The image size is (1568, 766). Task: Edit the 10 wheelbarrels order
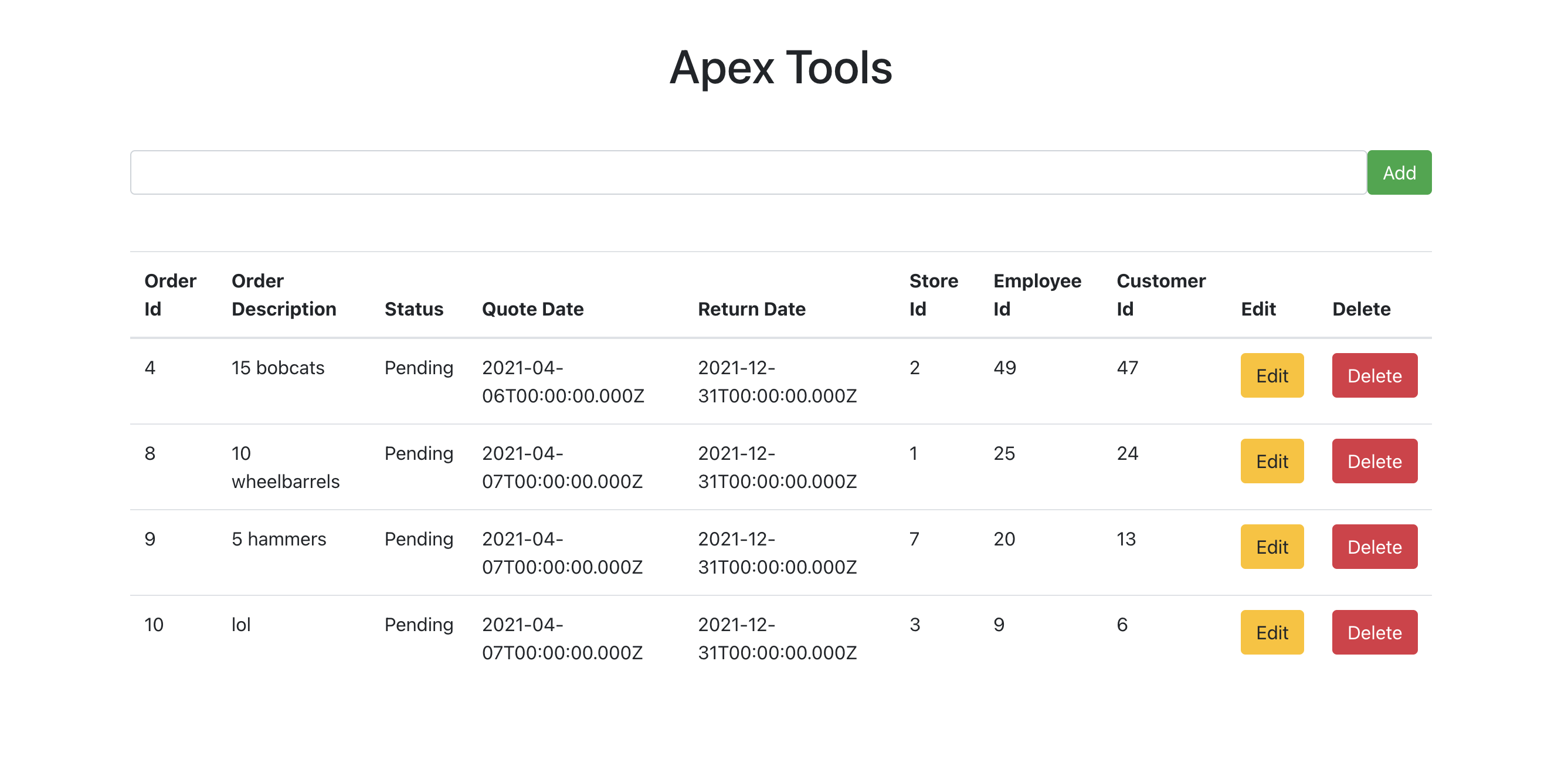pos(1271,461)
